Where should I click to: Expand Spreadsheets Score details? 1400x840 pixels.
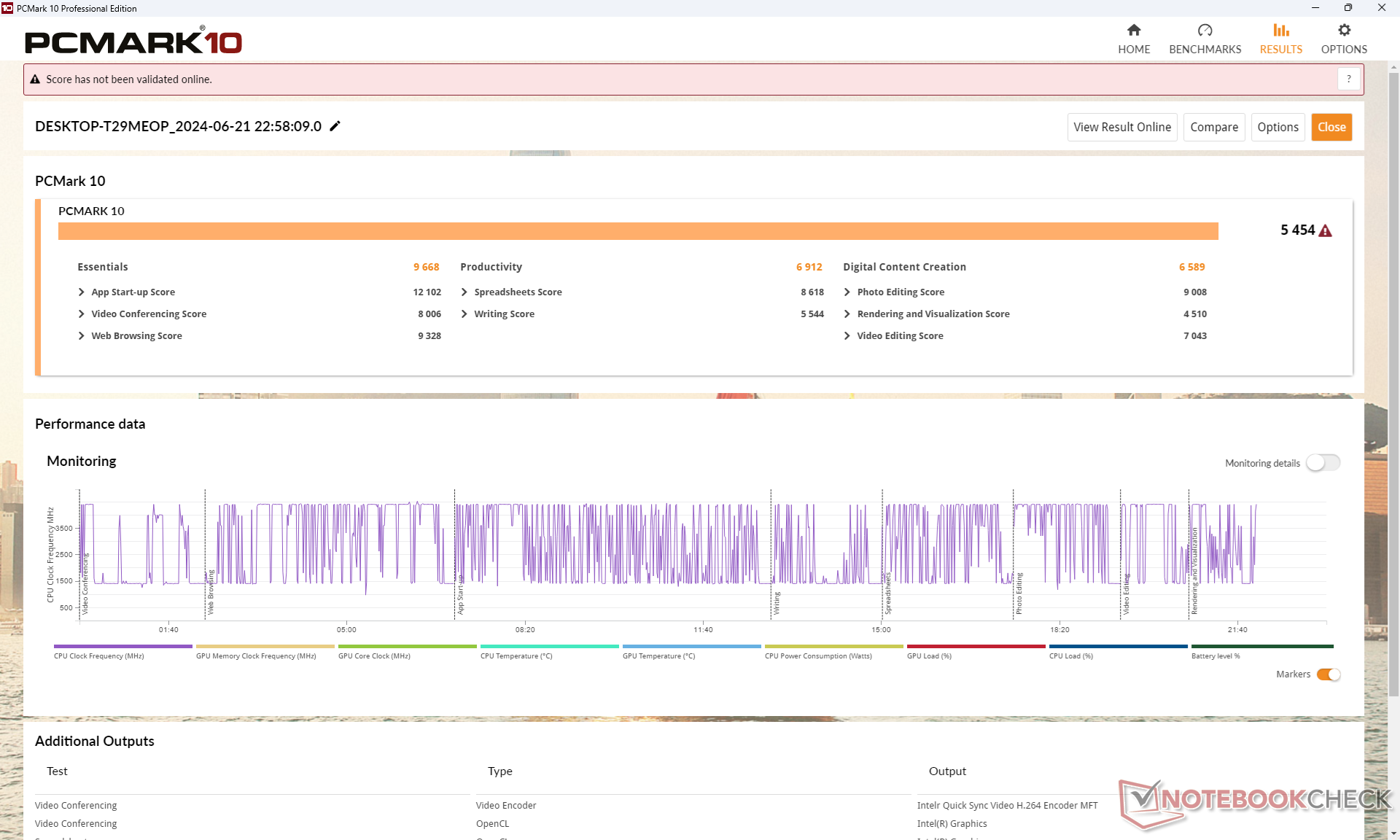pos(464,292)
